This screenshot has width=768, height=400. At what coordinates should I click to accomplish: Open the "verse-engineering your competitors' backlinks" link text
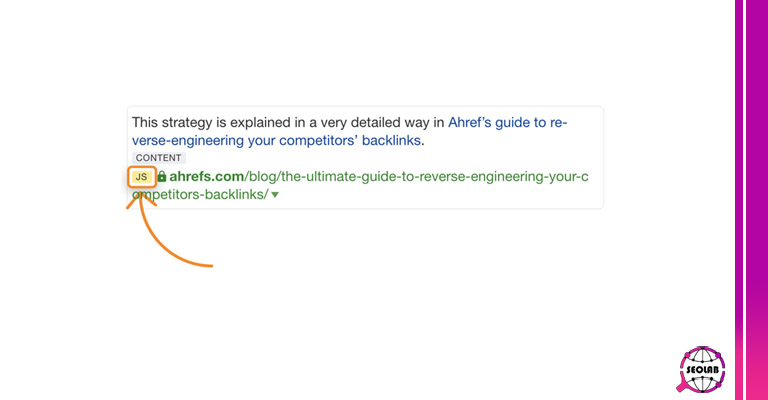coord(276,141)
